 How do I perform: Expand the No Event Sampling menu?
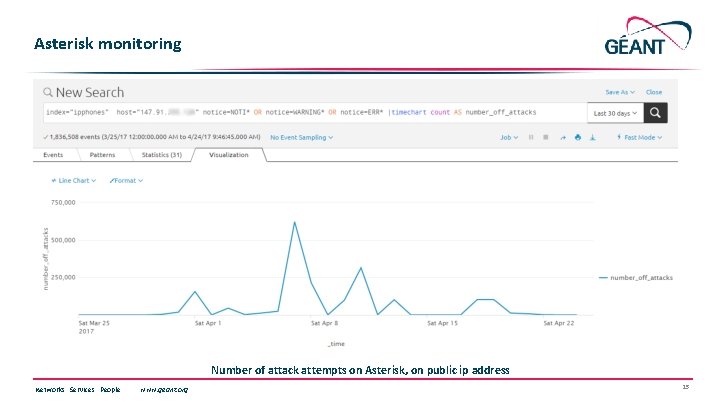pos(301,137)
